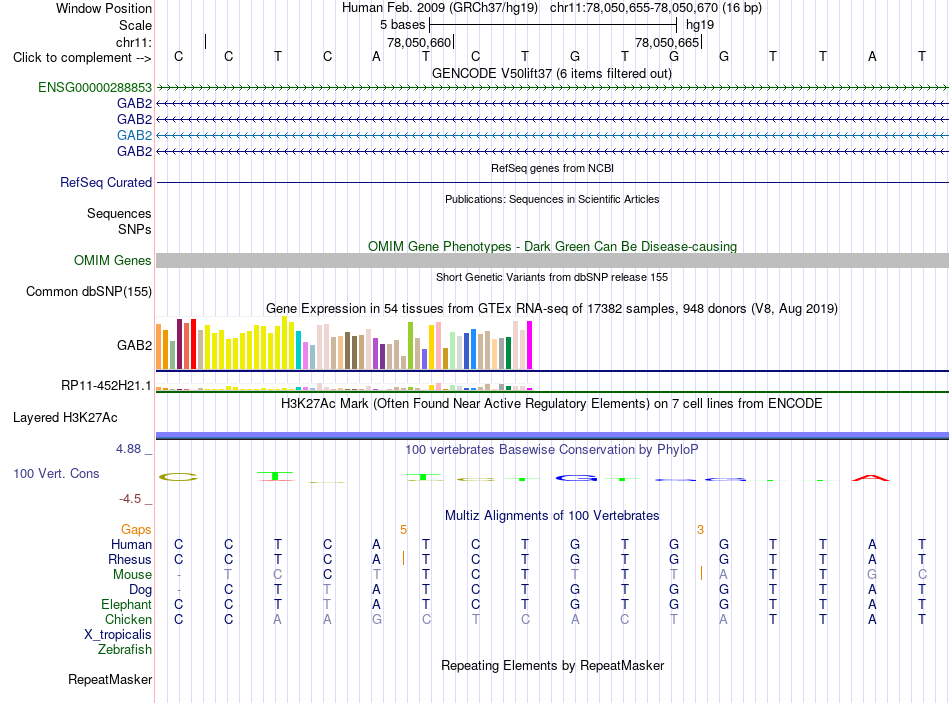Click the ENSG00000288853 gene label

tap(95, 87)
